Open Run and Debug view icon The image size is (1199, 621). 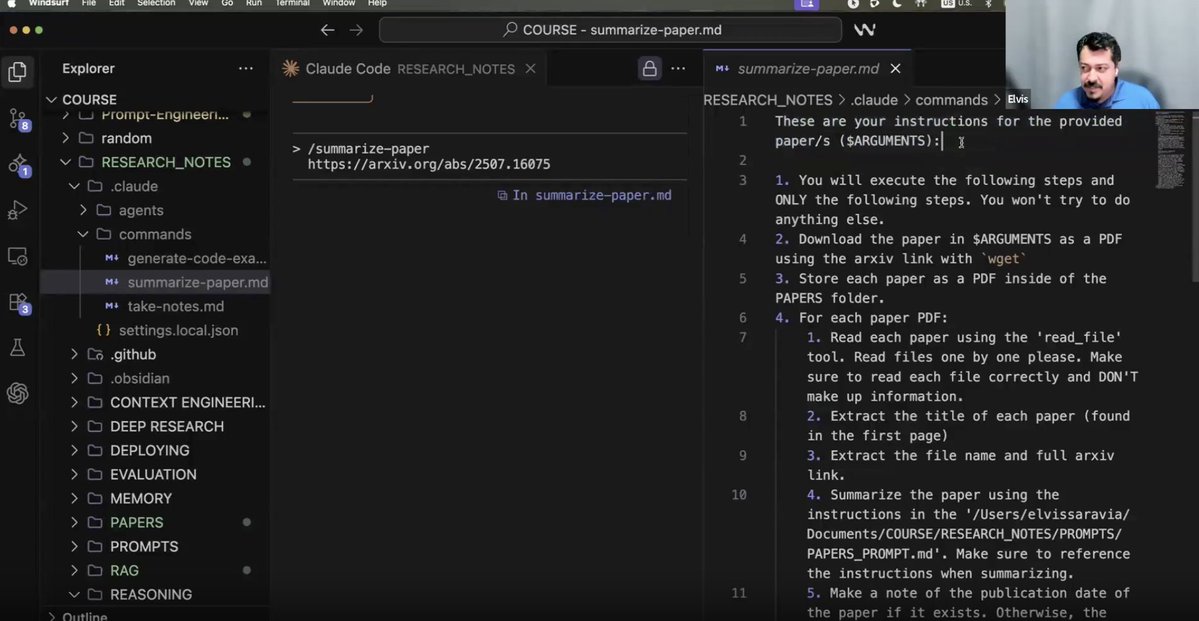pyautogui.click(x=17, y=210)
